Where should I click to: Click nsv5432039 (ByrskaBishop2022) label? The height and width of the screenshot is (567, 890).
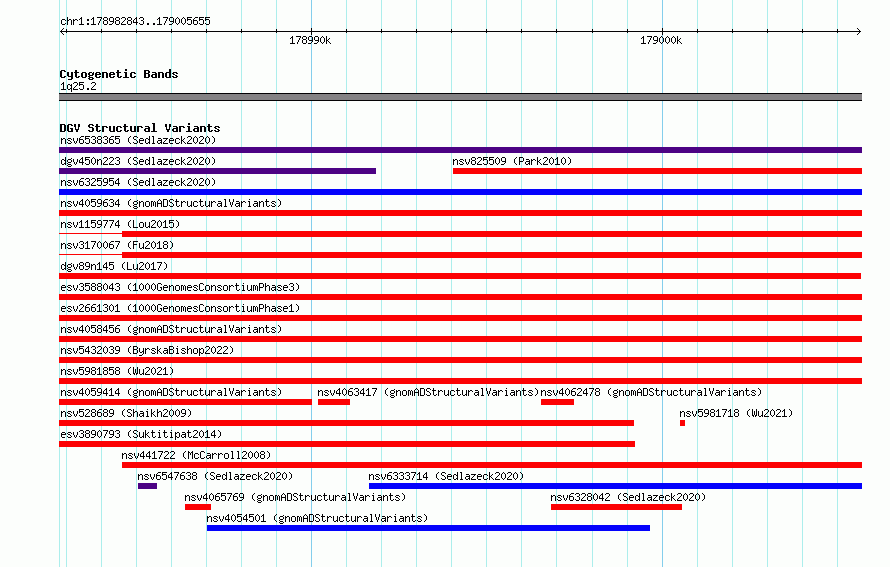[147, 350]
